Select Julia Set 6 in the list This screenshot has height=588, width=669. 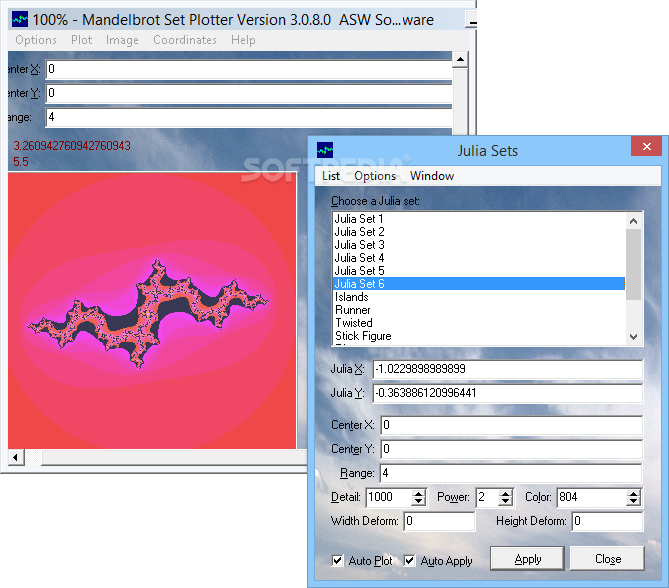coord(478,284)
